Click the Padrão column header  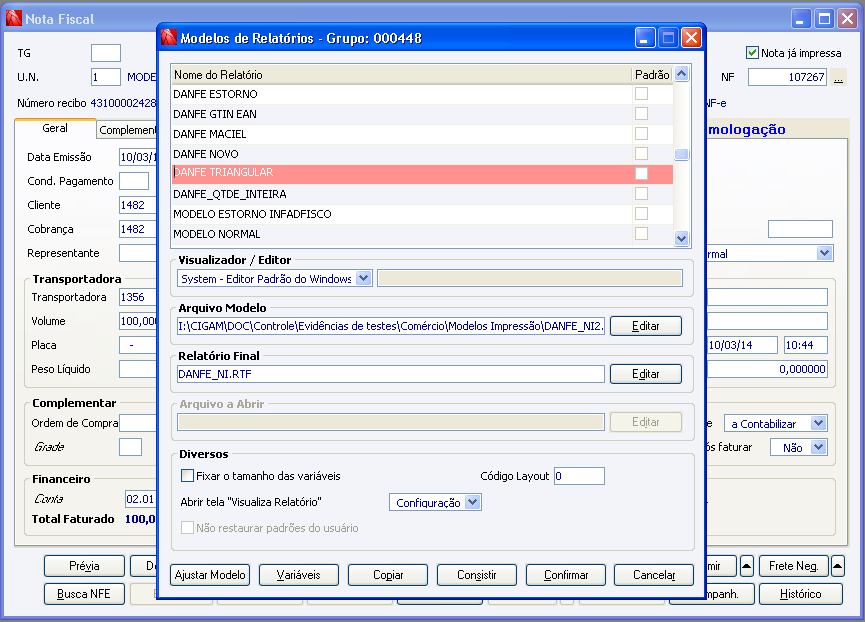pyautogui.click(x=652, y=74)
